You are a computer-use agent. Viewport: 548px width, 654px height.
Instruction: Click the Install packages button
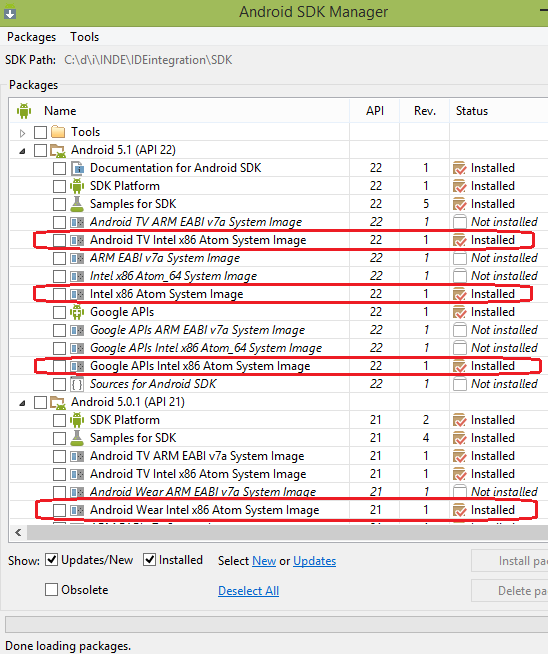(510, 561)
